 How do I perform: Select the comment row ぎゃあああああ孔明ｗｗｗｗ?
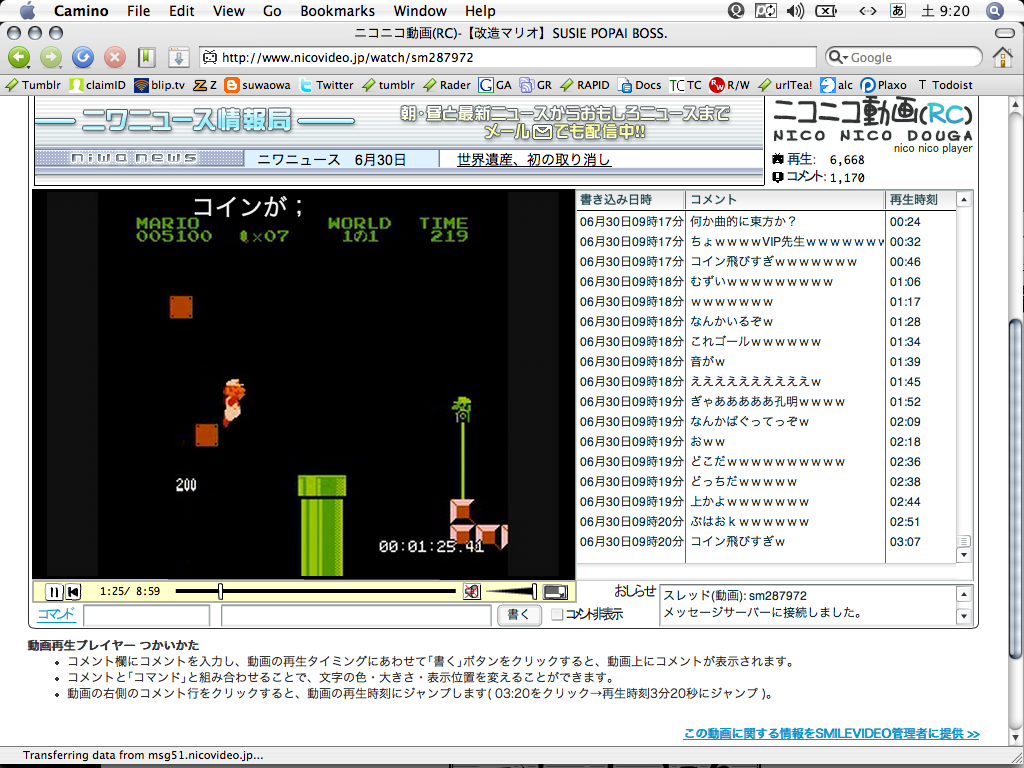pos(767,402)
